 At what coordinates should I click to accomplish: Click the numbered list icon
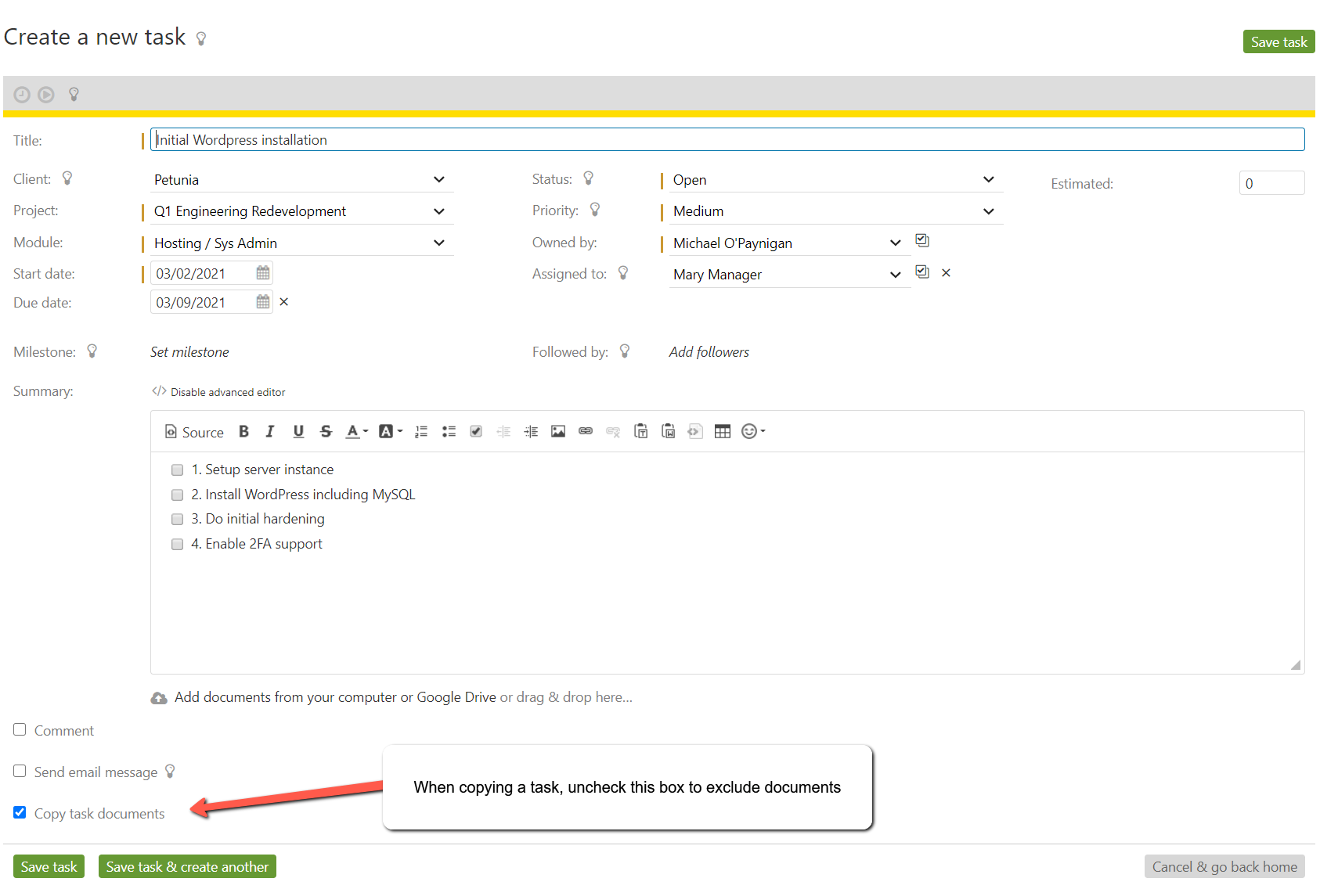coord(421,431)
